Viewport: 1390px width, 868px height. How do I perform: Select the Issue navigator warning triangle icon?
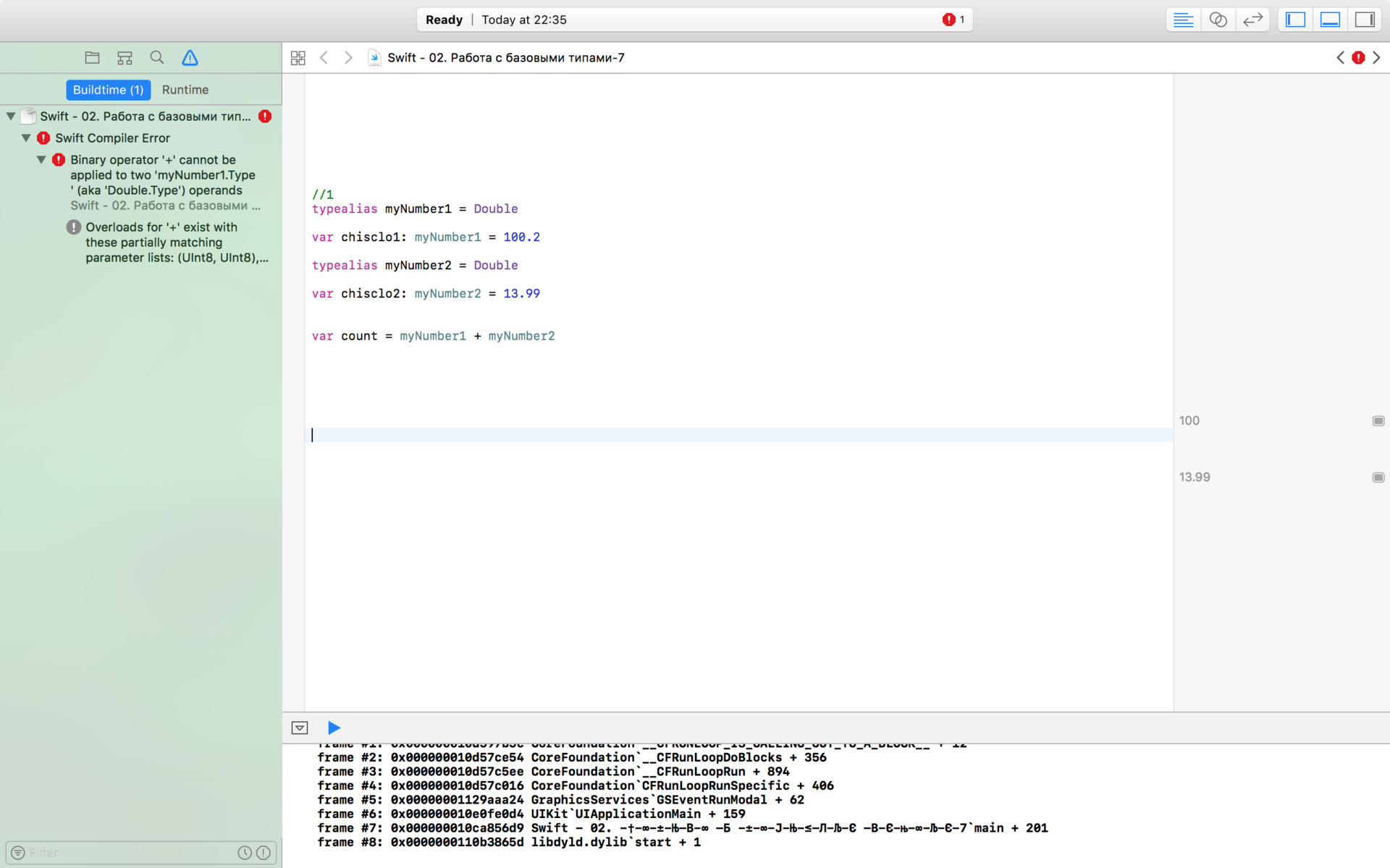click(190, 58)
